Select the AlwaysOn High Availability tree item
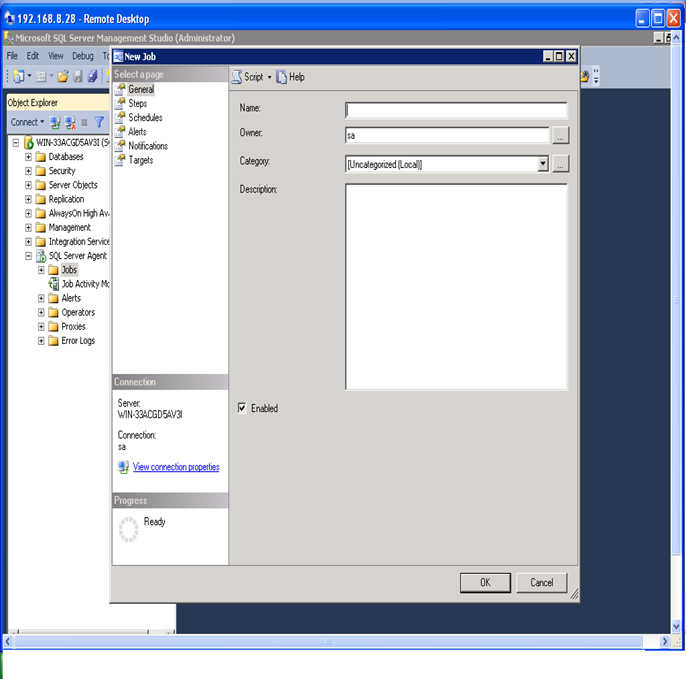 (x=79, y=214)
